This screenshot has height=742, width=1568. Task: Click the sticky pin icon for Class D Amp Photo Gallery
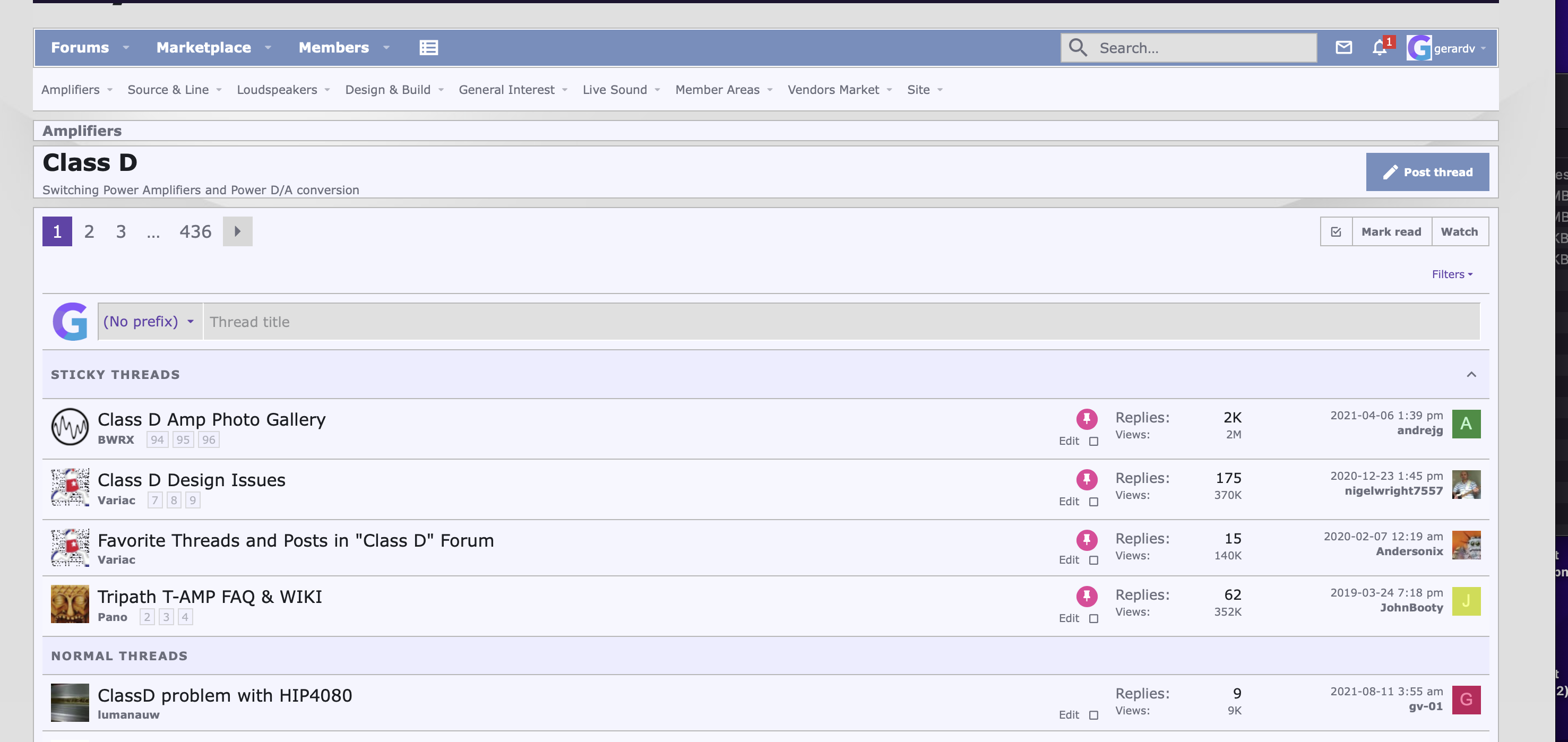pyautogui.click(x=1087, y=419)
